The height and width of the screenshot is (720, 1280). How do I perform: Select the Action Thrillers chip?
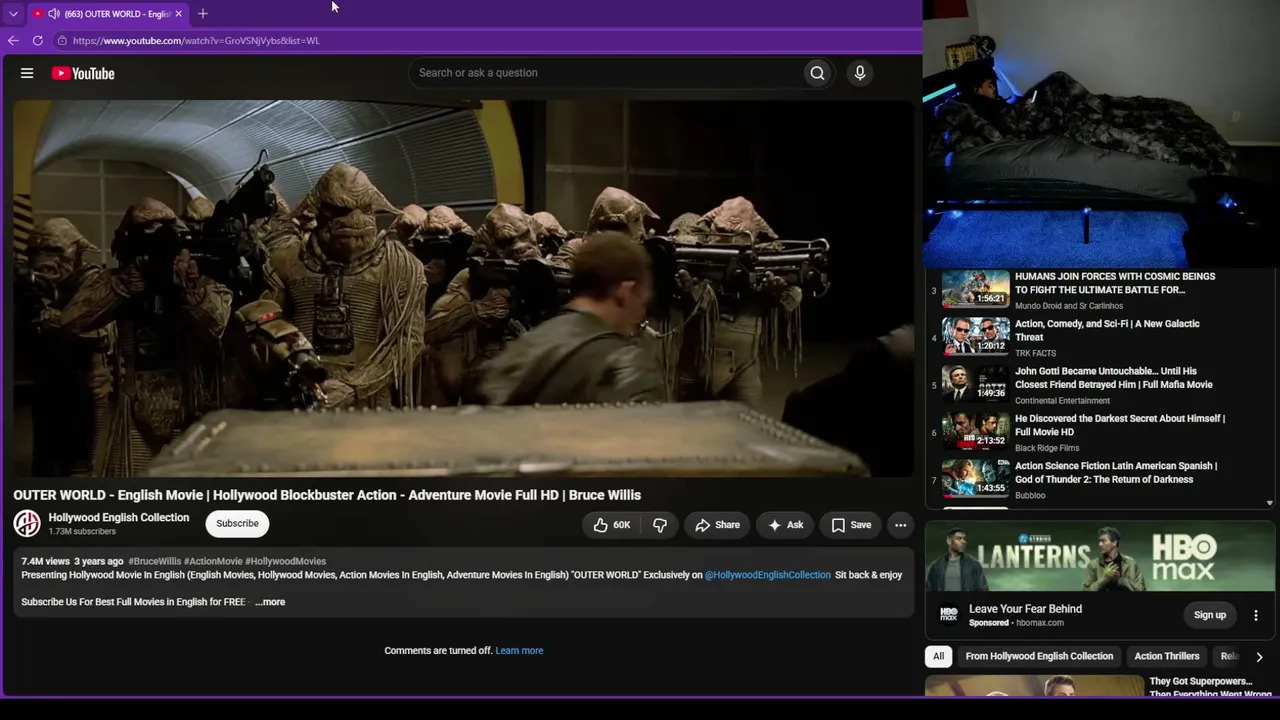point(1167,656)
